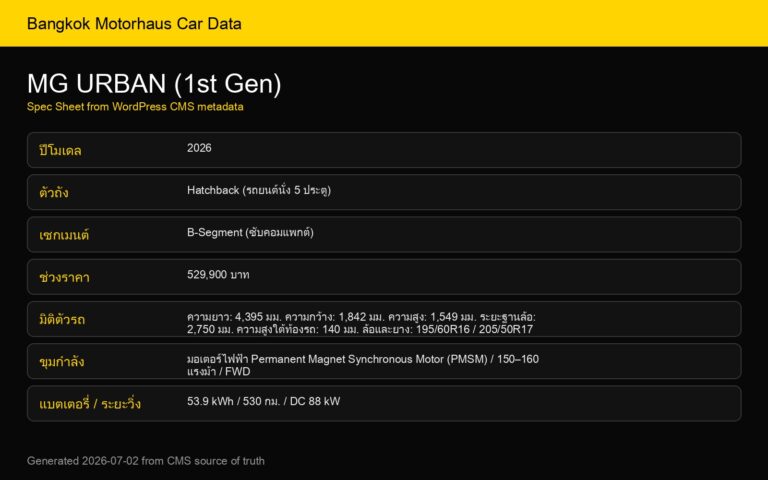Image resolution: width=768 pixels, height=480 pixels.
Task: Click the มิติตัวรถ label
Action: coord(62,319)
